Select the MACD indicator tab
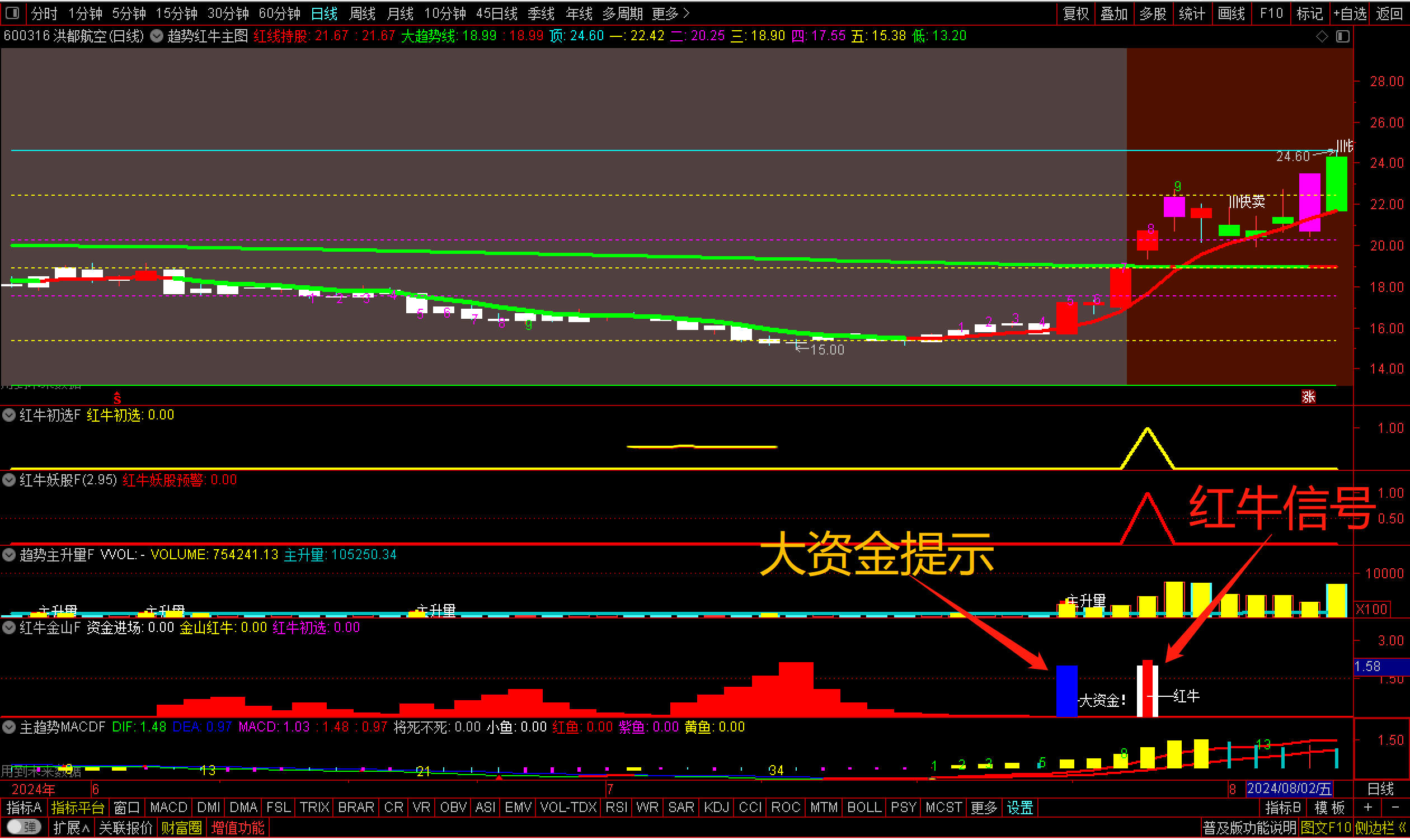The width and height of the screenshot is (1410, 840). 168,807
